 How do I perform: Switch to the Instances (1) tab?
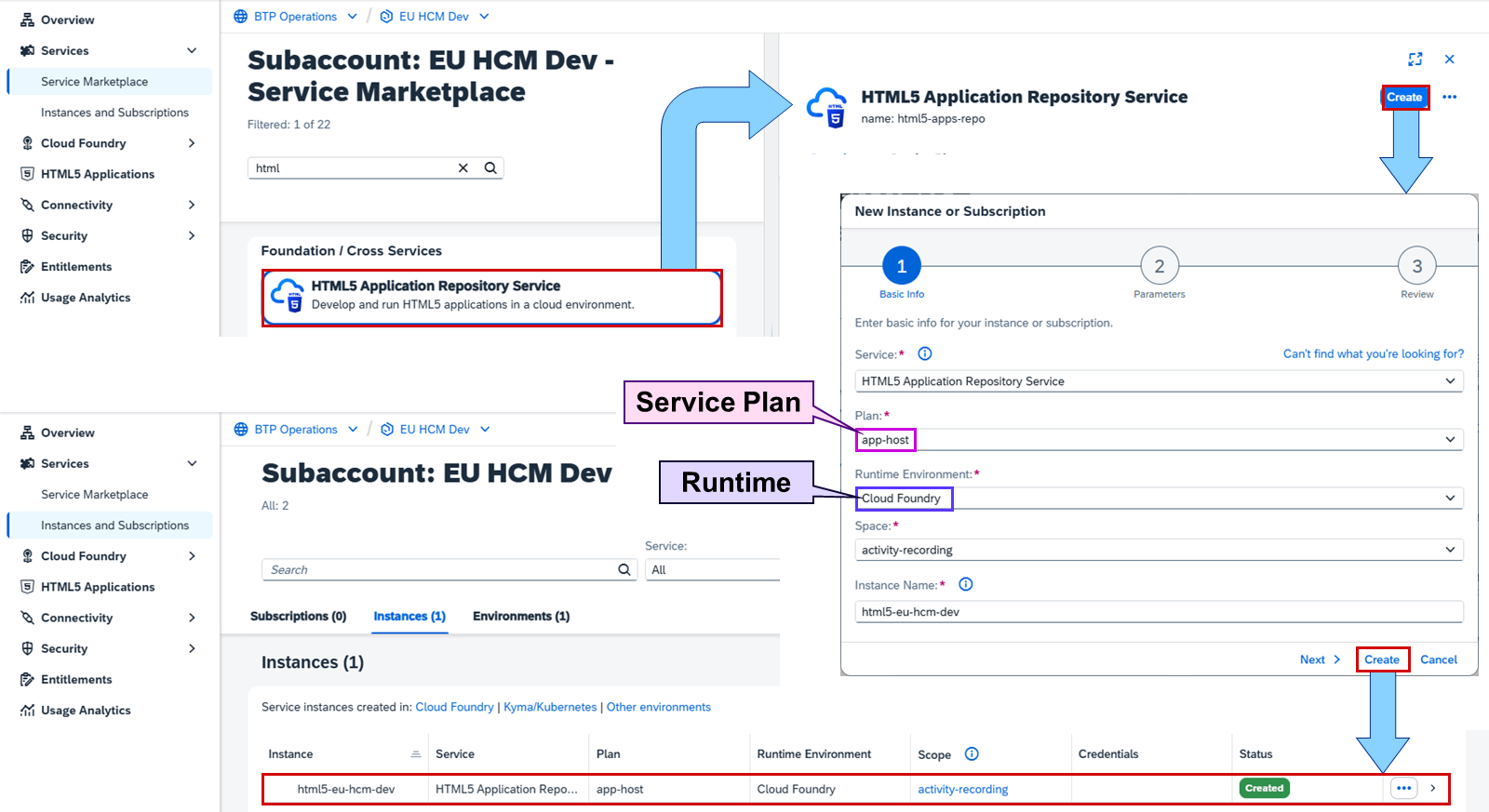click(409, 616)
